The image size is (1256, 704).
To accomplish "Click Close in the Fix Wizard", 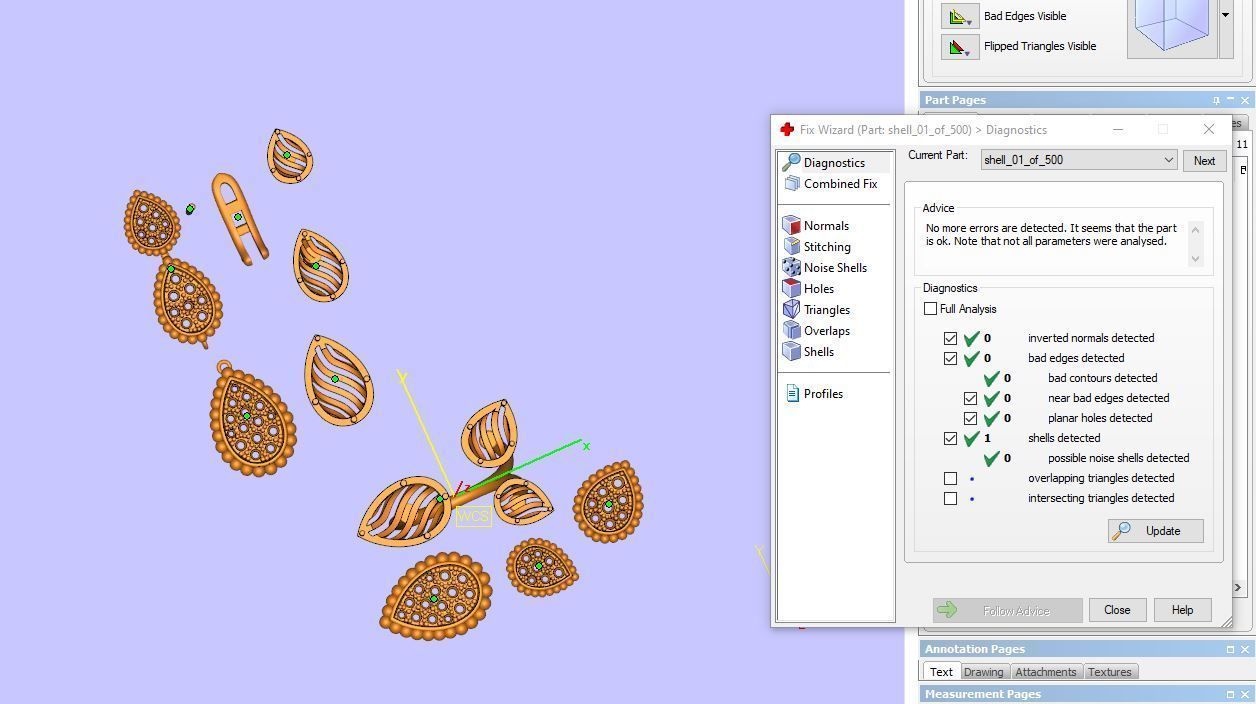I will pyautogui.click(x=1117, y=610).
